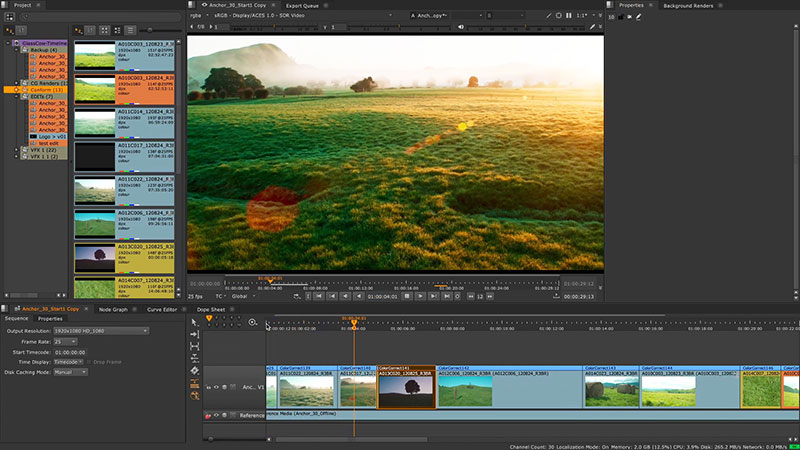Select the A013C020 tree clip on timeline
Image resolution: width=800 pixels, height=450 pixels.
pos(407,388)
